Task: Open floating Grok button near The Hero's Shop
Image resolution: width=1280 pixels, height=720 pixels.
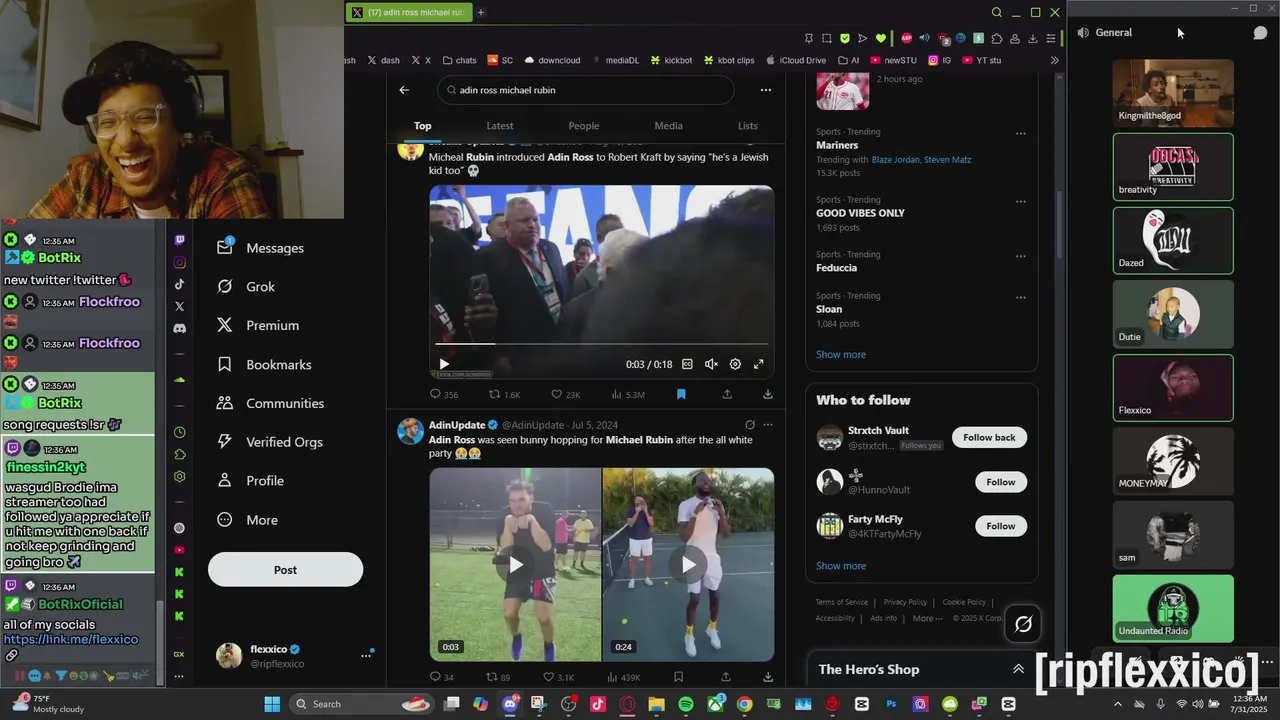Action: [x=1023, y=625]
